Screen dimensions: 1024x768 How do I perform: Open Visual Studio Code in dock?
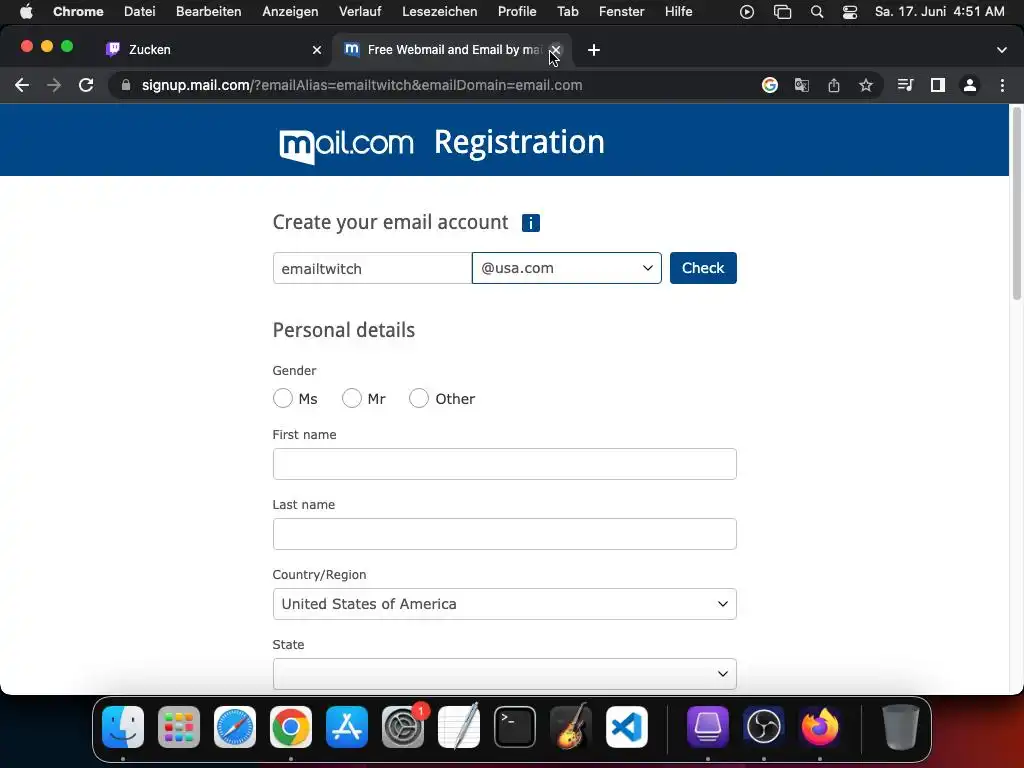tap(627, 727)
